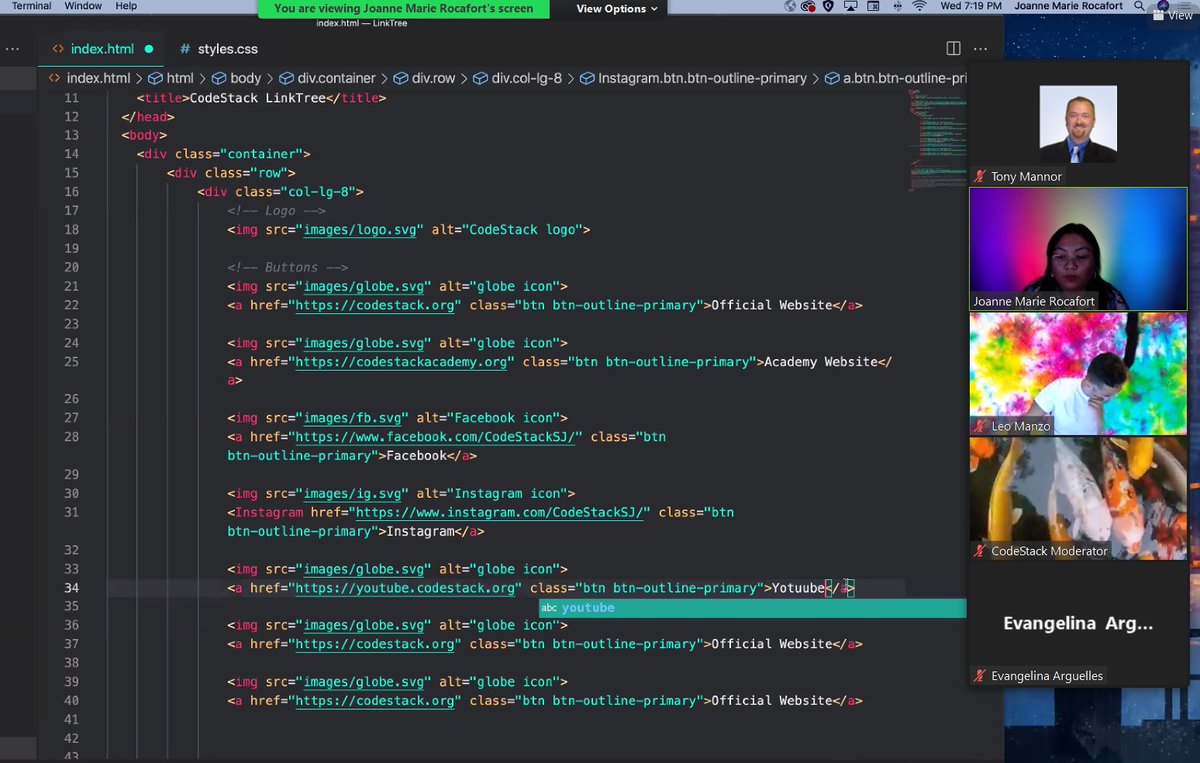1200x763 pixels.
Task: Click the unsaved dot on index.html tab
Action: pyautogui.click(x=149, y=48)
